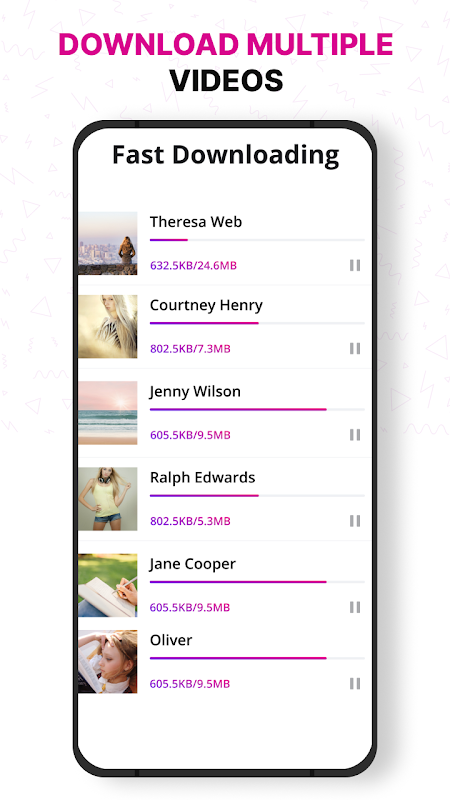Screen dimensions: 450x800
Task: Pause the Courtney Henry download
Action: (x=355, y=348)
